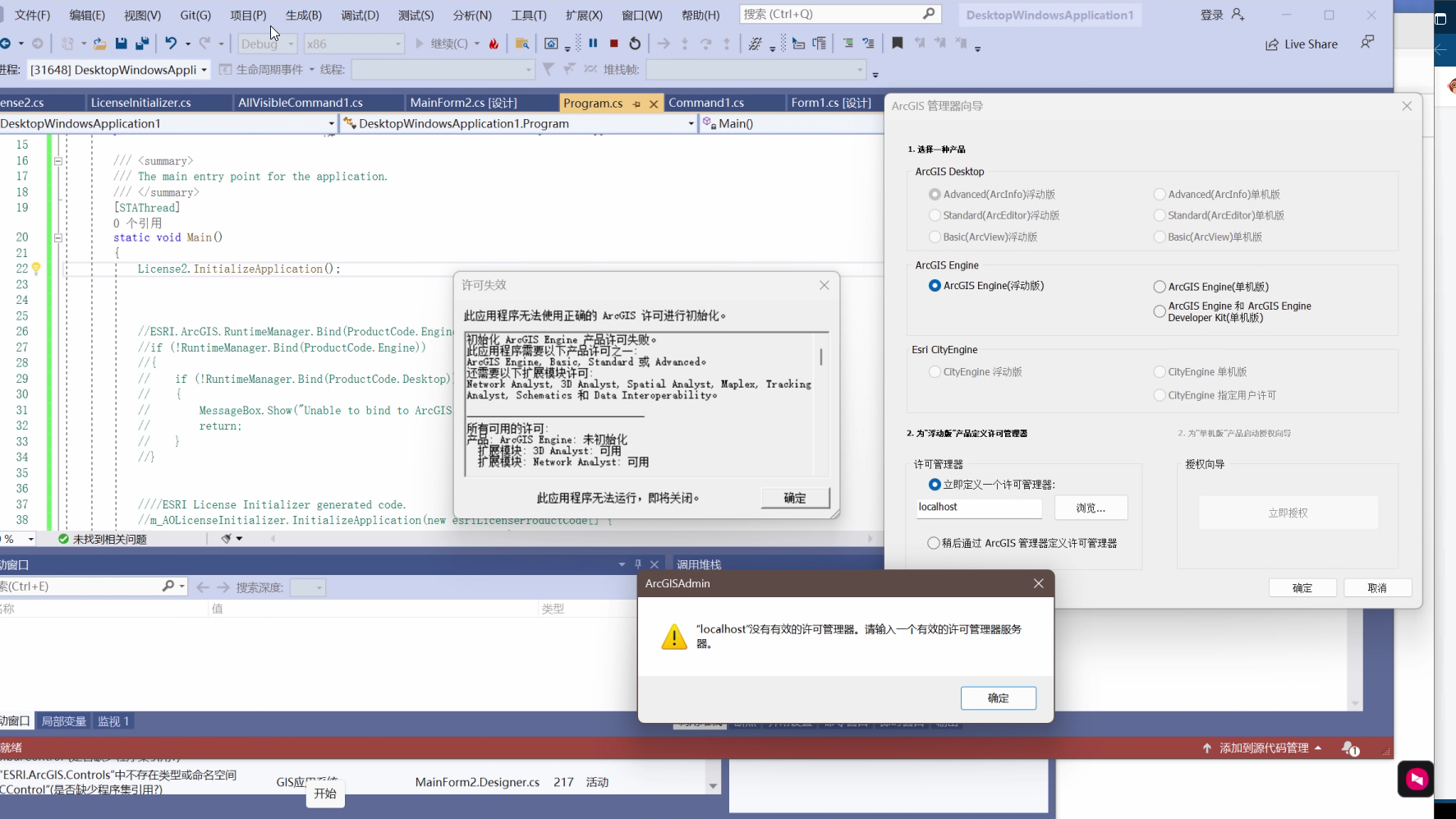1456x819 pixels.
Task: Switch to the 局部变量 tab
Action: pos(64,721)
